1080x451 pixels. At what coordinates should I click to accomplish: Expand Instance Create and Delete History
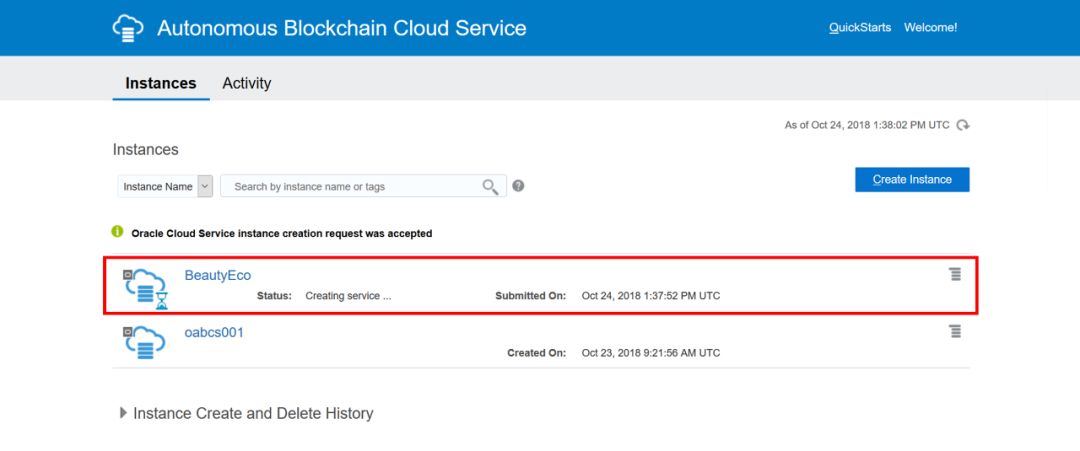click(123, 413)
